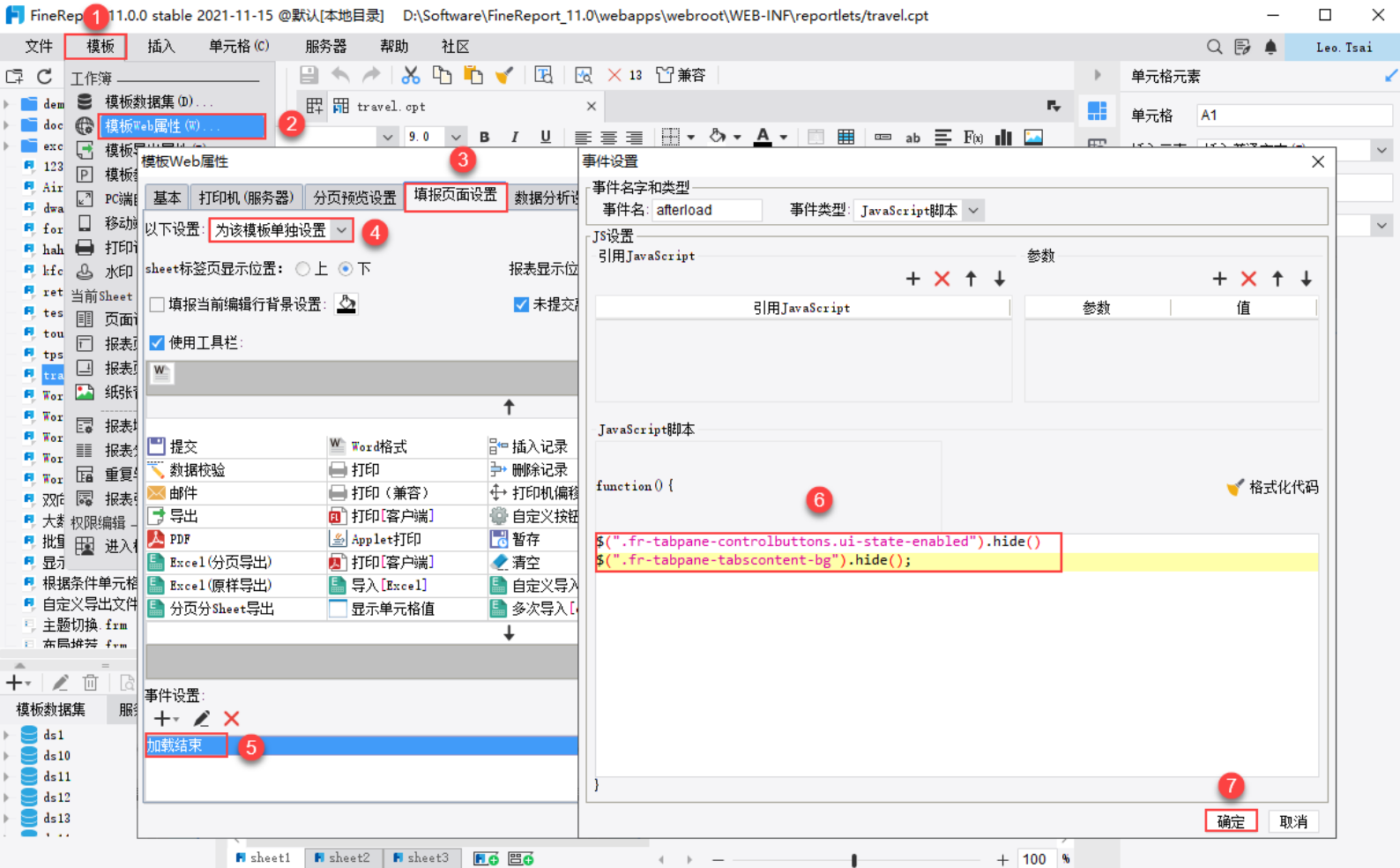This screenshot has height=868, width=1400.
Task: Open the font size 9.0 dropdown
Action: 455,137
